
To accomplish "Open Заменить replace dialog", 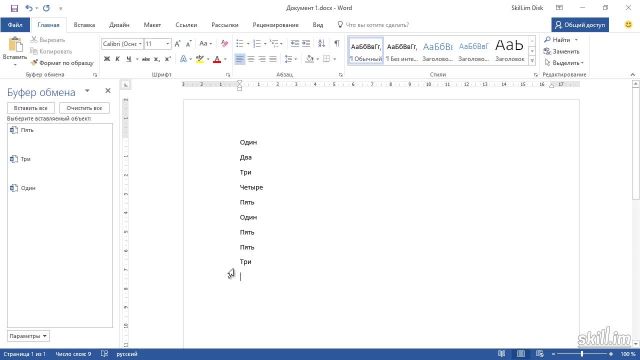I will pyautogui.click(x=562, y=51).
